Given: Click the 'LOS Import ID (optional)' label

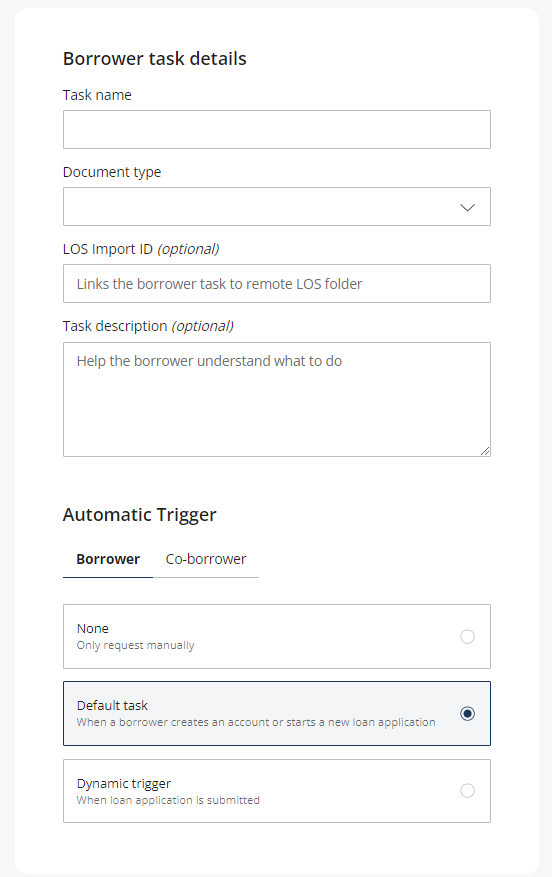Looking at the screenshot, I should (x=141, y=249).
